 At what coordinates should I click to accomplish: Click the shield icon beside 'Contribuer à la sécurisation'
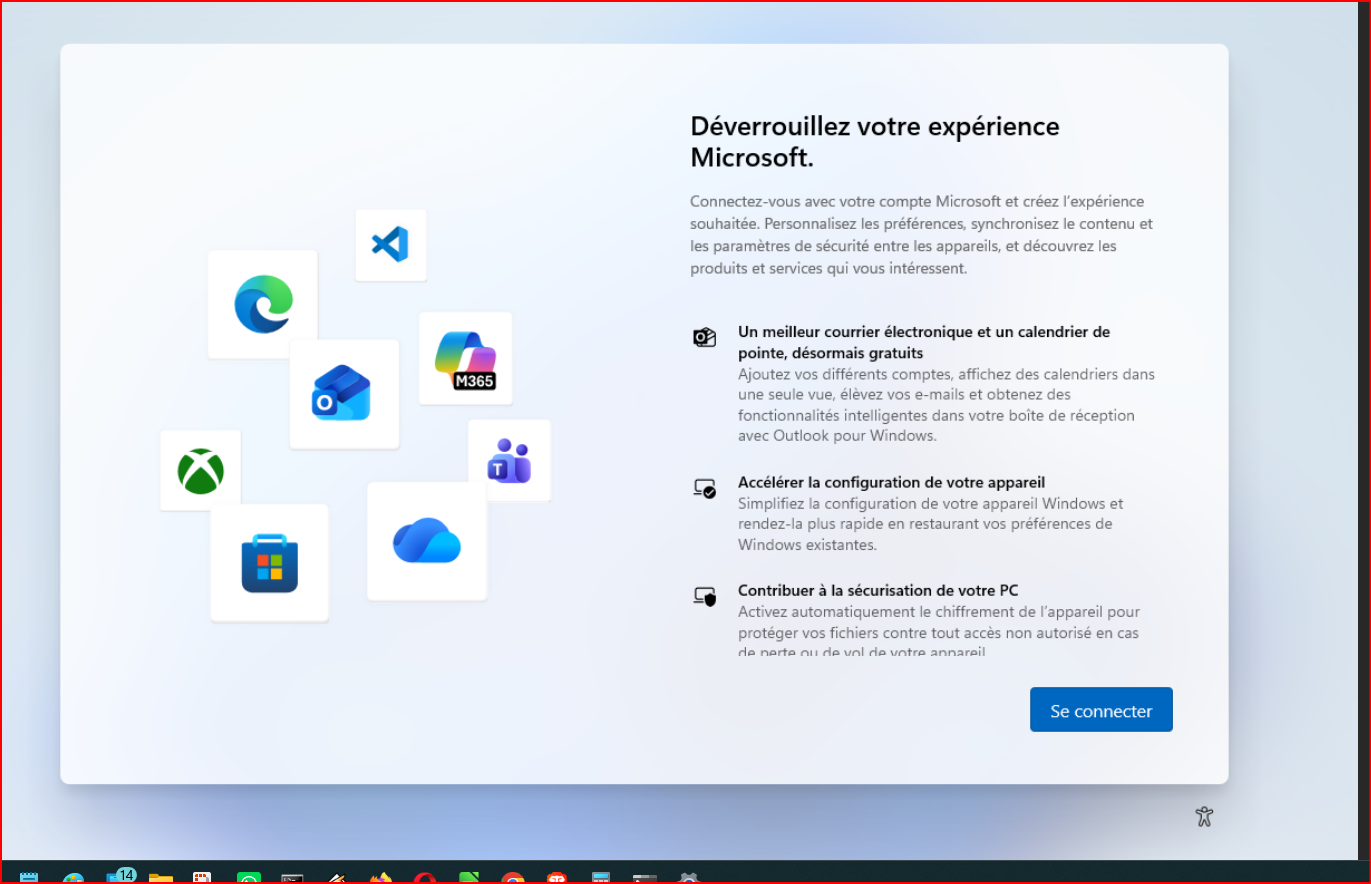point(705,597)
